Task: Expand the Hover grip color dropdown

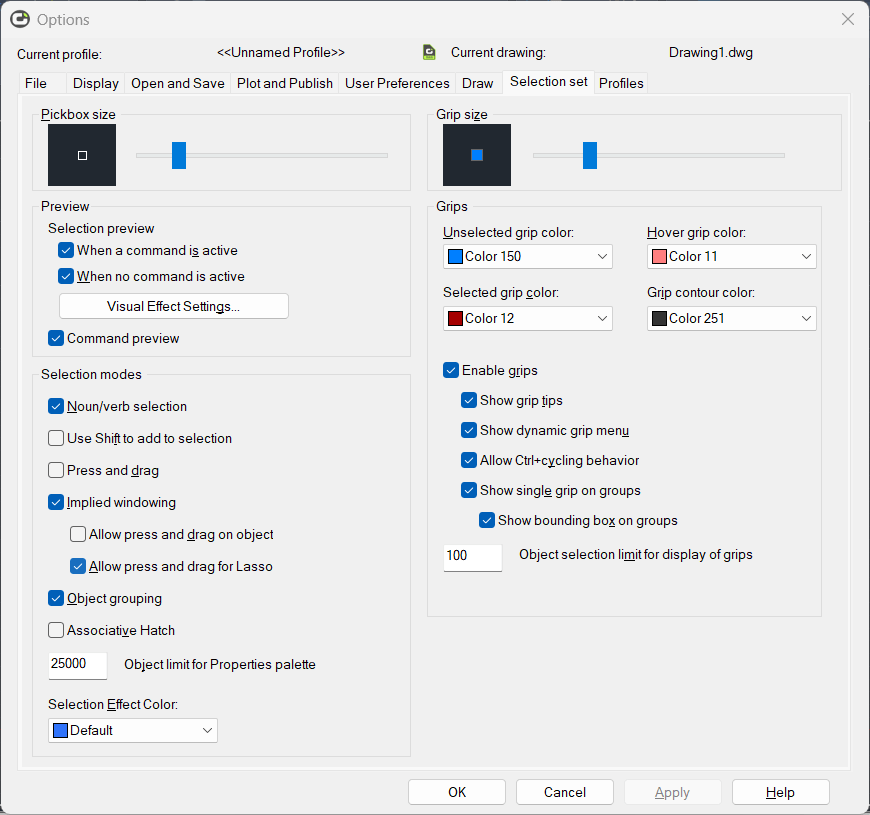Action: click(731, 256)
